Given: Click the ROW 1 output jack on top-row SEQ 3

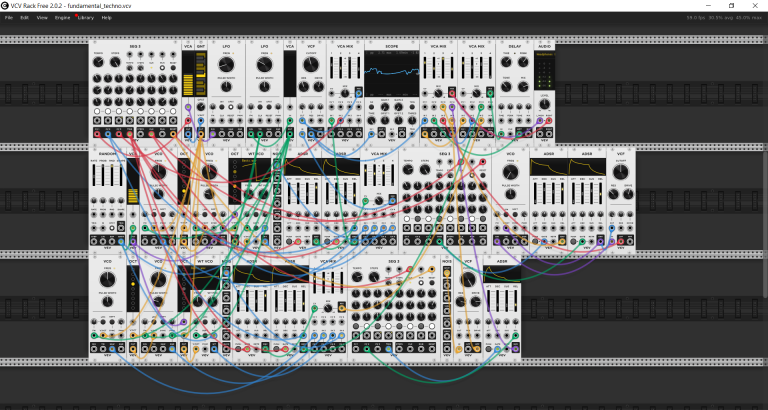Looking at the screenshot, I should (x=97, y=133).
